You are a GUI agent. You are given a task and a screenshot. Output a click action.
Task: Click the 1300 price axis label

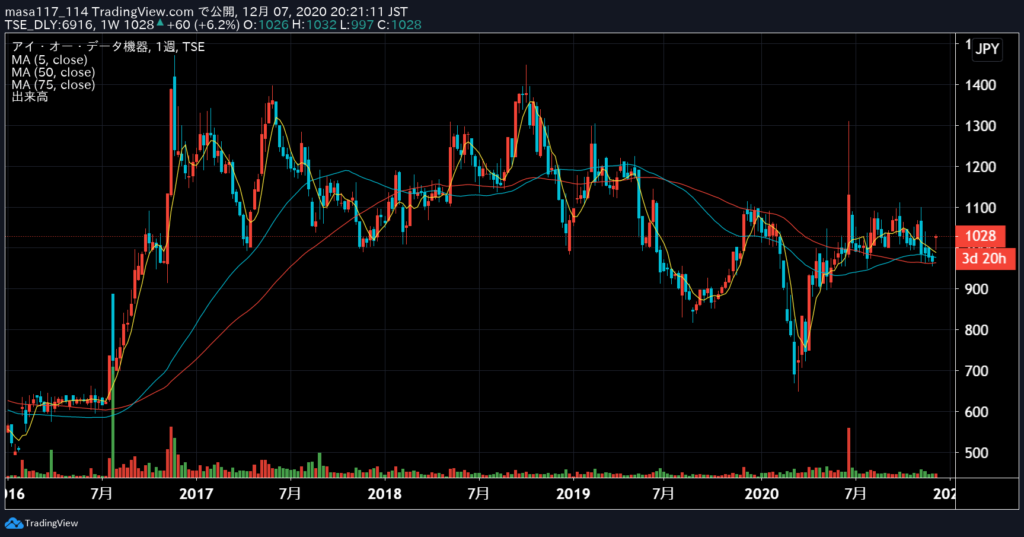(x=980, y=126)
